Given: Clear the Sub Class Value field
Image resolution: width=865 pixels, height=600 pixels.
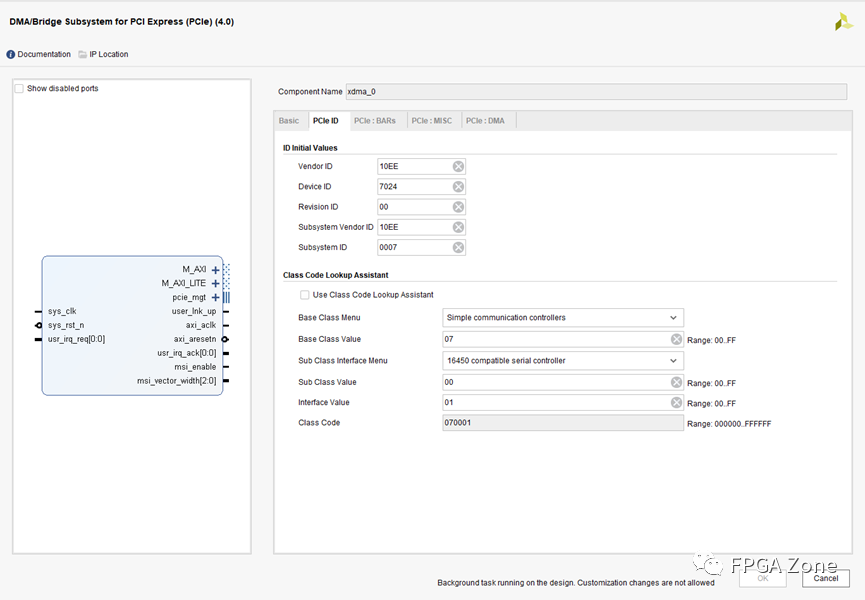Looking at the screenshot, I should 676,382.
